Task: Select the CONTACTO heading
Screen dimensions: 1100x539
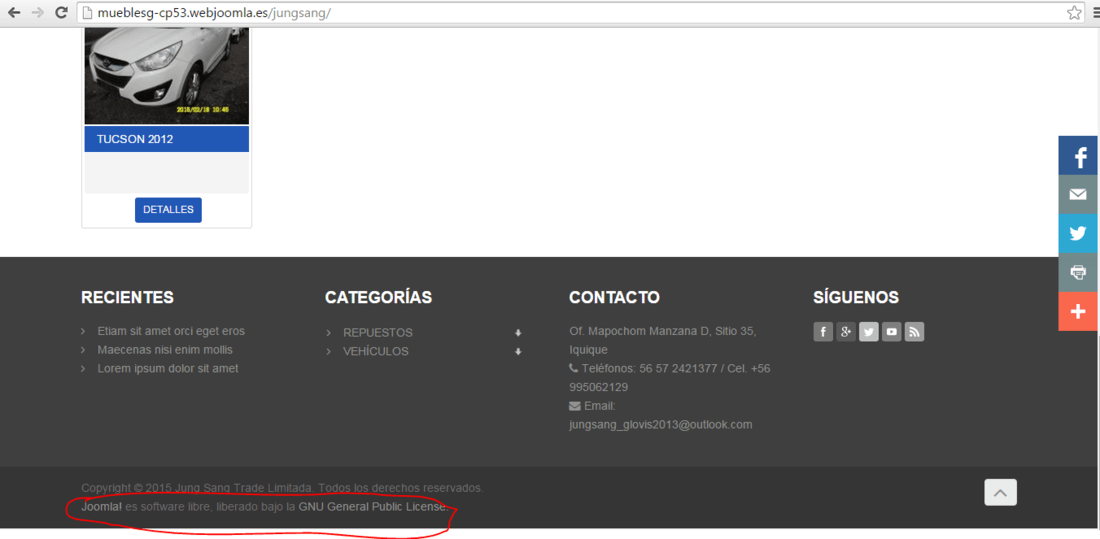Action: point(615,298)
